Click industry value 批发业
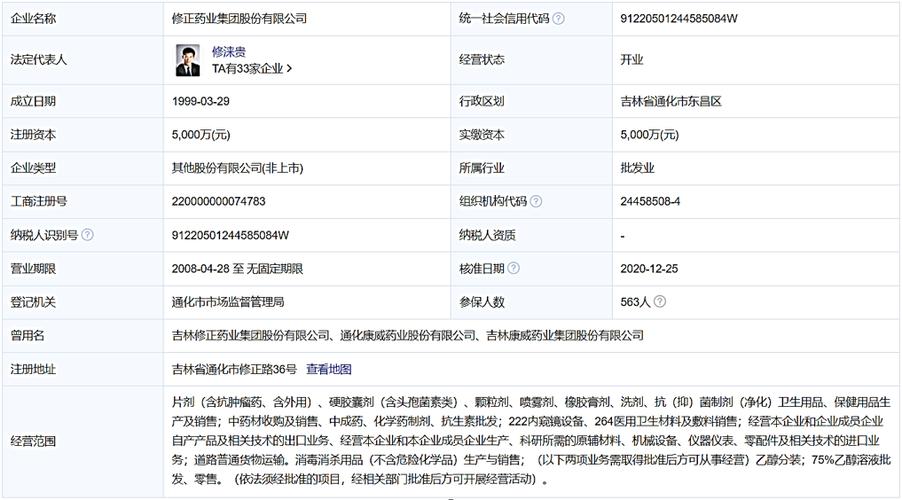This screenshot has height=500, width=902. 637,168
